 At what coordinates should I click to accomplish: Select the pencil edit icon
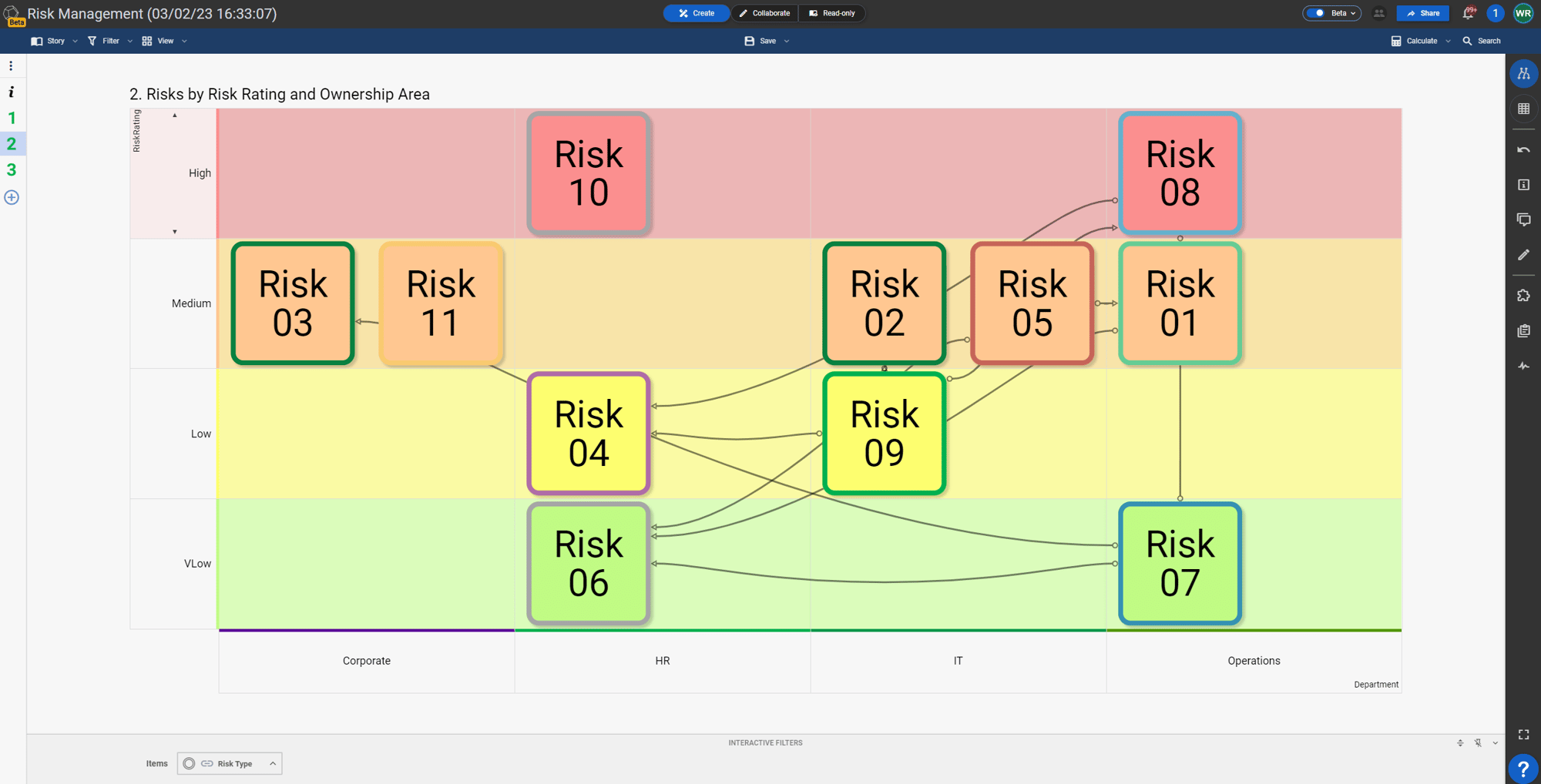[1523, 255]
